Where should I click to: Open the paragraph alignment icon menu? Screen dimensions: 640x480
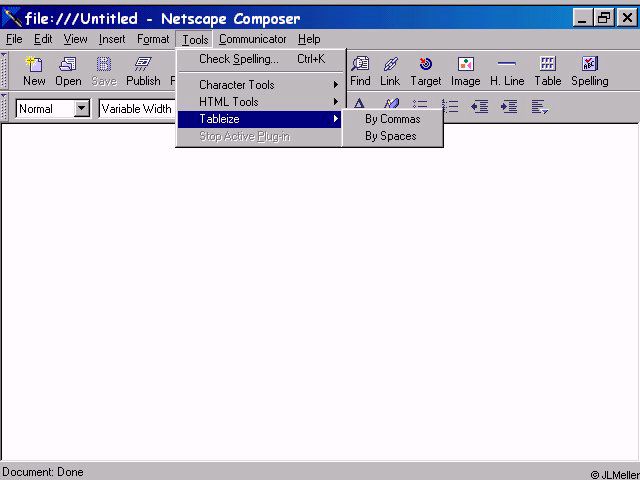tap(539, 107)
